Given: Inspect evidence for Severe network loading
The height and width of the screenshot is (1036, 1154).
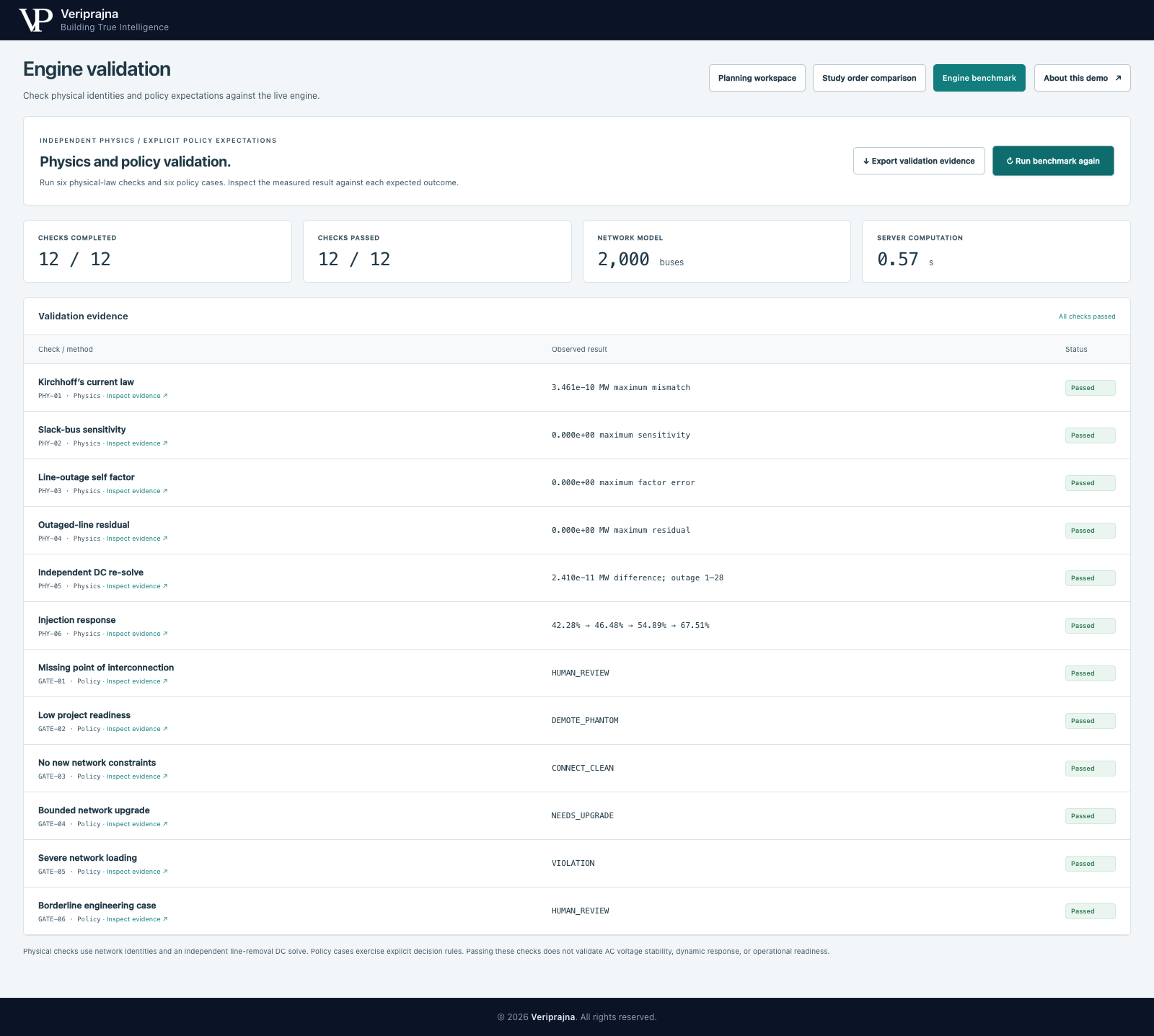Looking at the screenshot, I should (x=137, y=872).
